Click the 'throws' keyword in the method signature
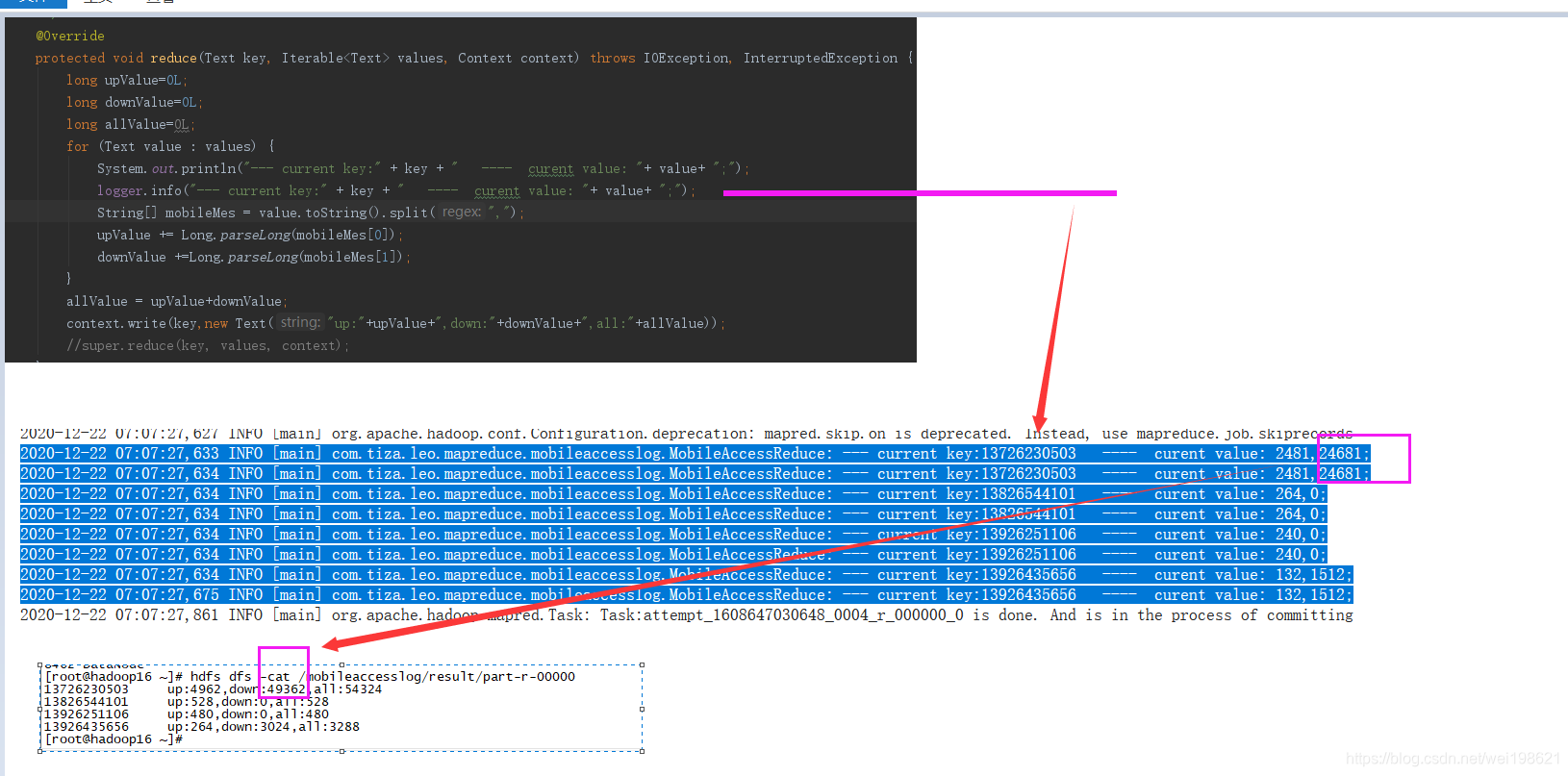 613,58
